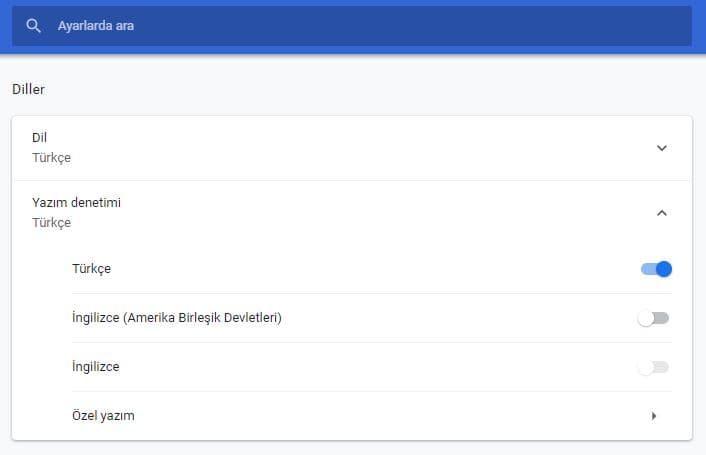Click the knob of the Türkçe switch
Screen dimensions: 706x455
click(664, 269)
